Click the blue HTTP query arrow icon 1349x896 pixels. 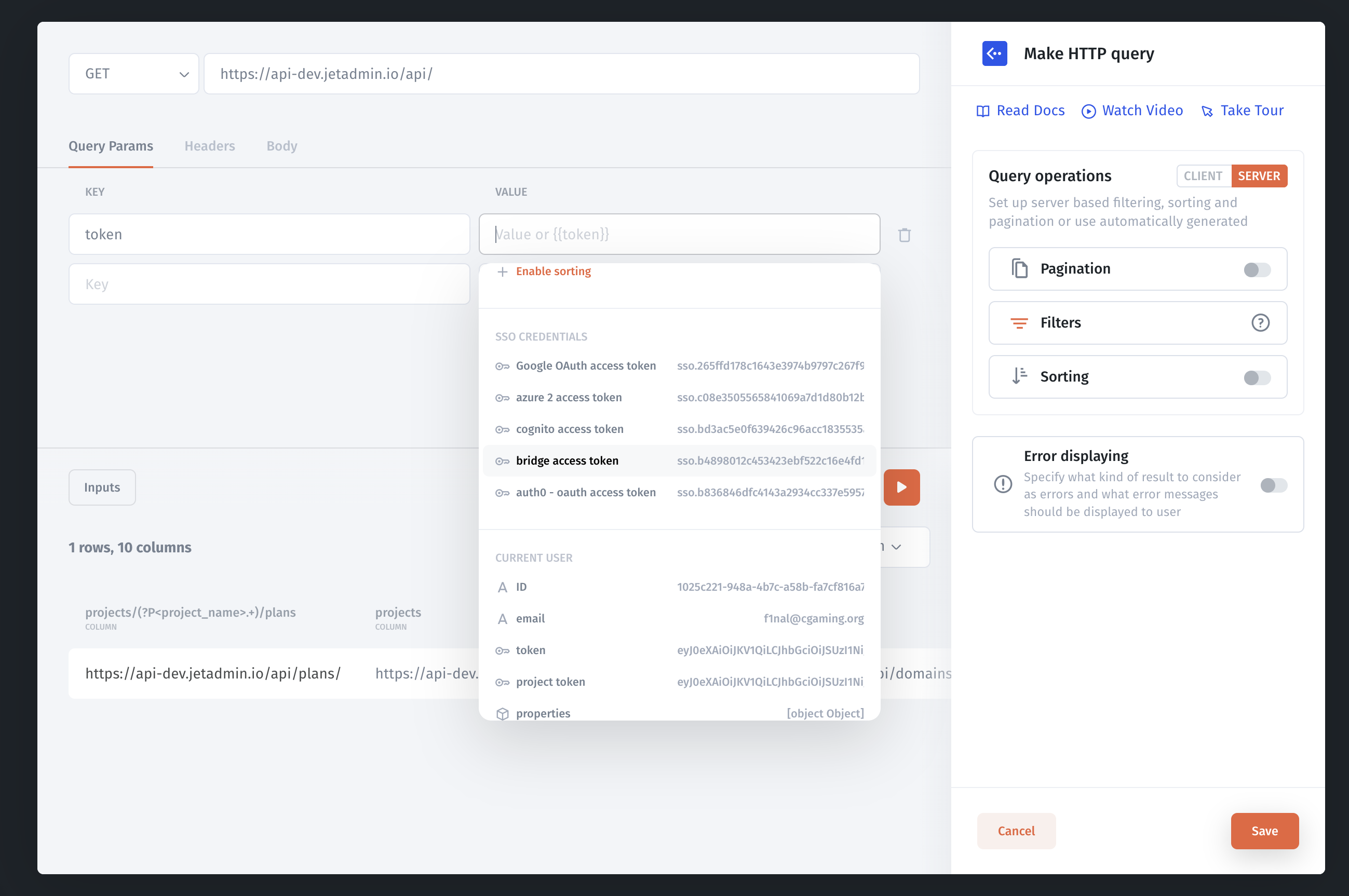[994, 53]
